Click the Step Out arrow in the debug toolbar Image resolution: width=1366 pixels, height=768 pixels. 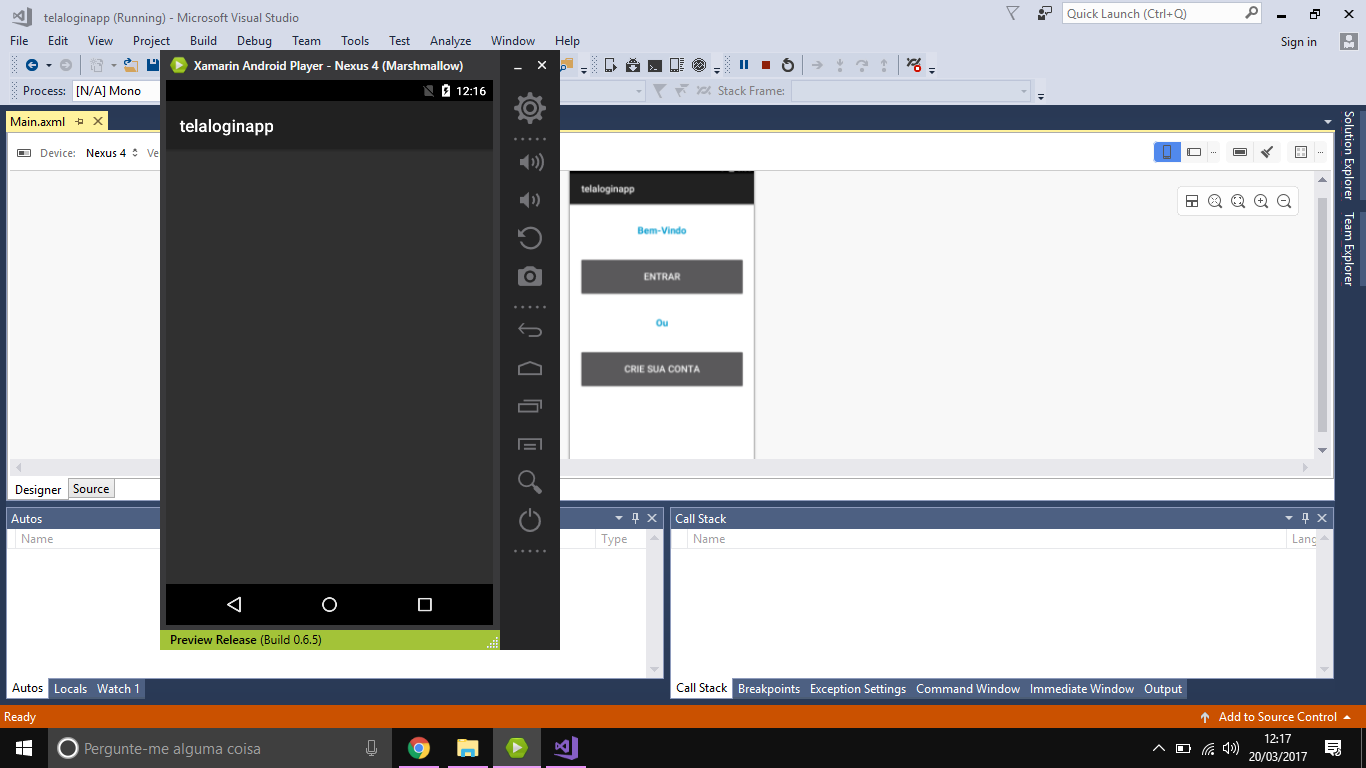pos(884,65)
